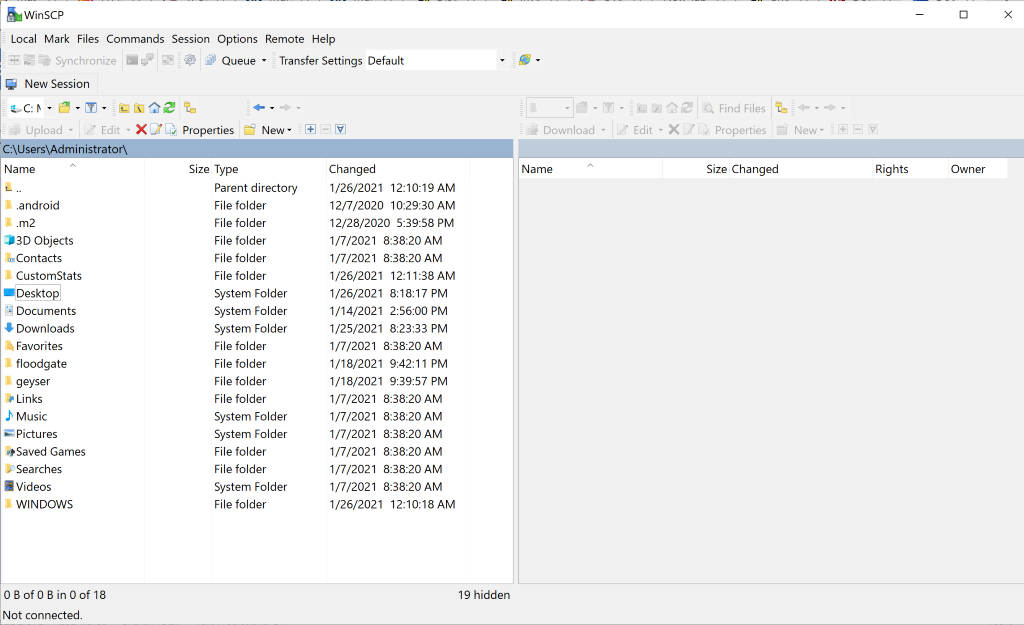Select the CustomStats folder
The image size is (1024, 625).
pos(49,276)
